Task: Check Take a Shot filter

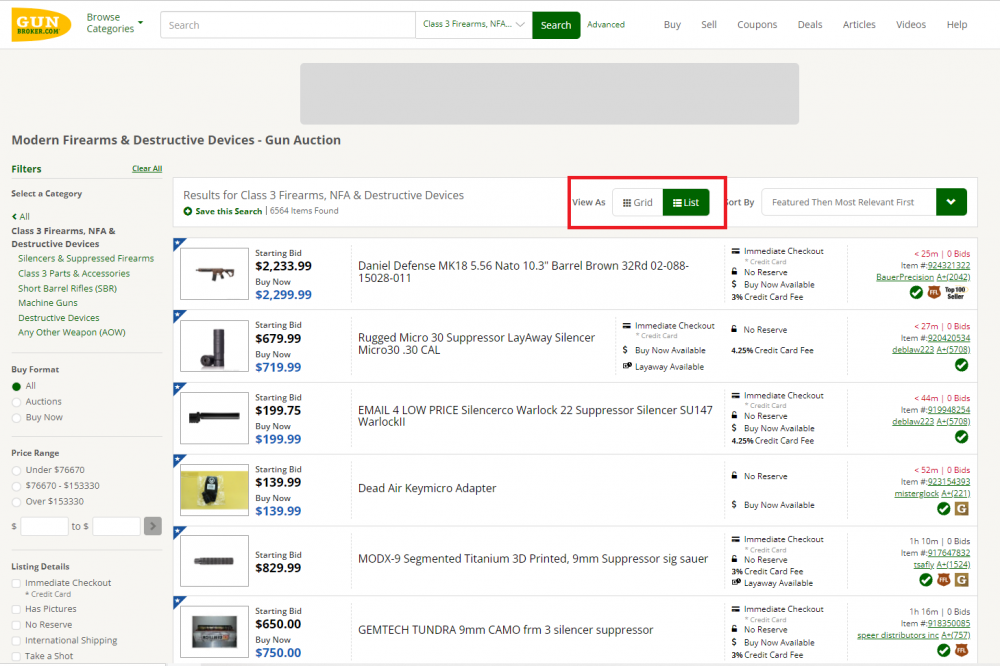Action: coord(16,656)
